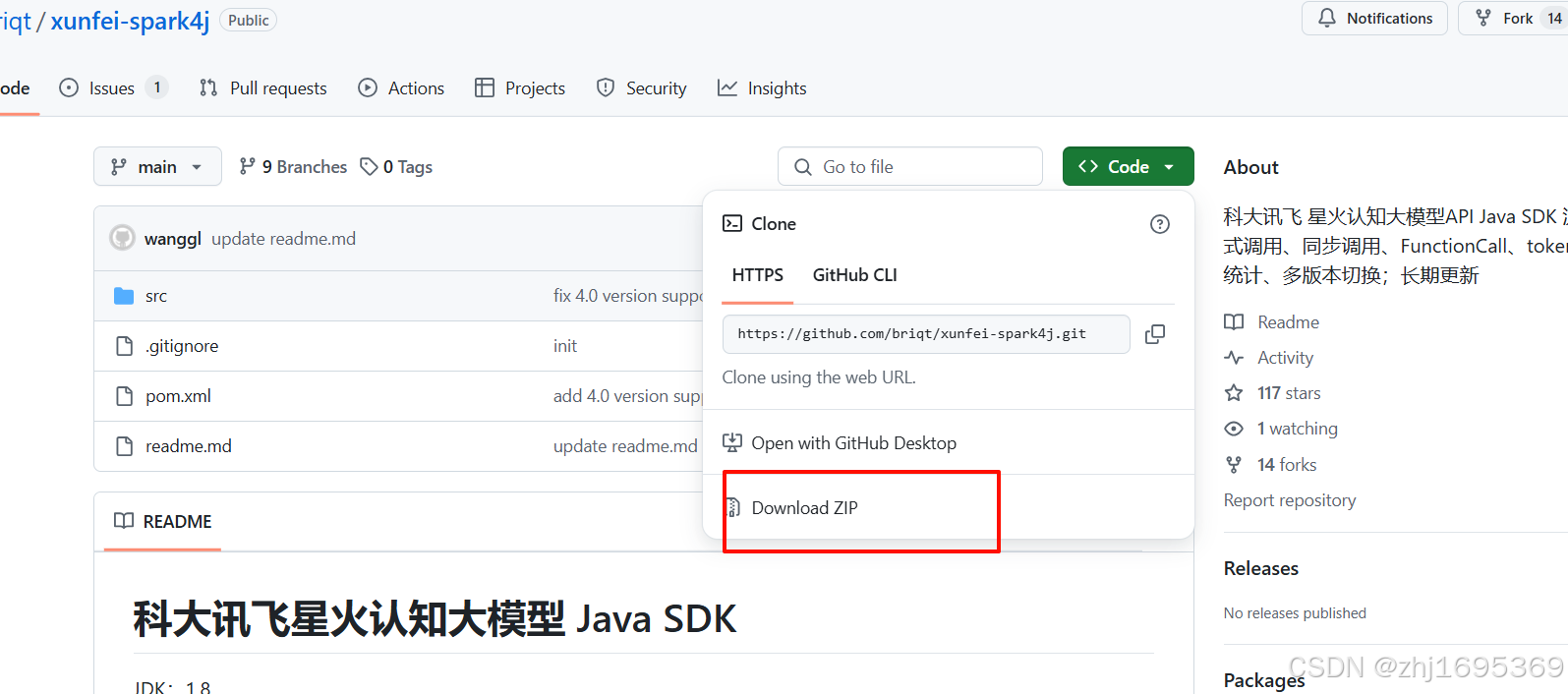Select the README tab

coord(163,521)
